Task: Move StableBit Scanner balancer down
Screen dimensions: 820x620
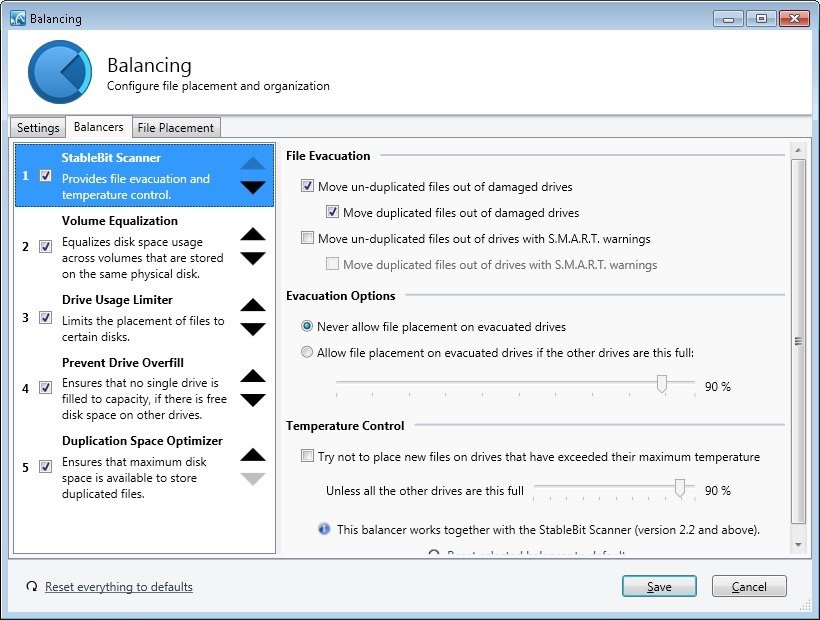Action: [x=253, y=187]
